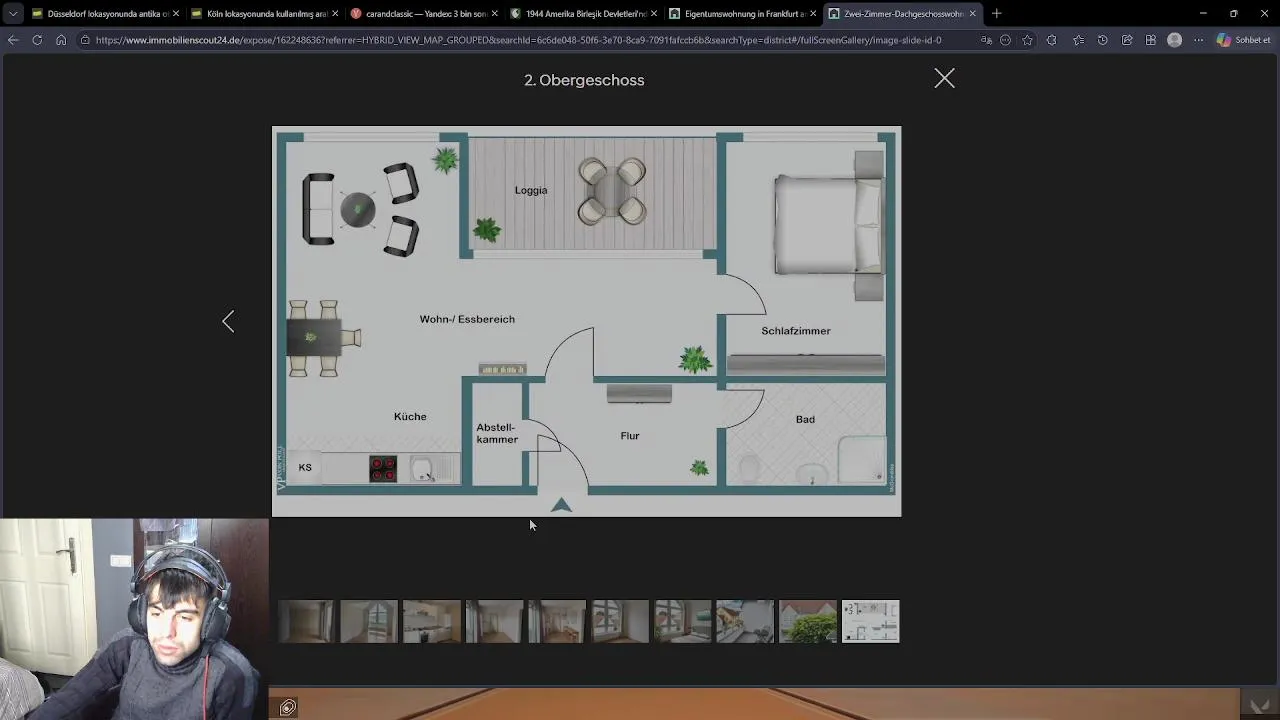Click the browser back arrow

[x=13, y=40]
